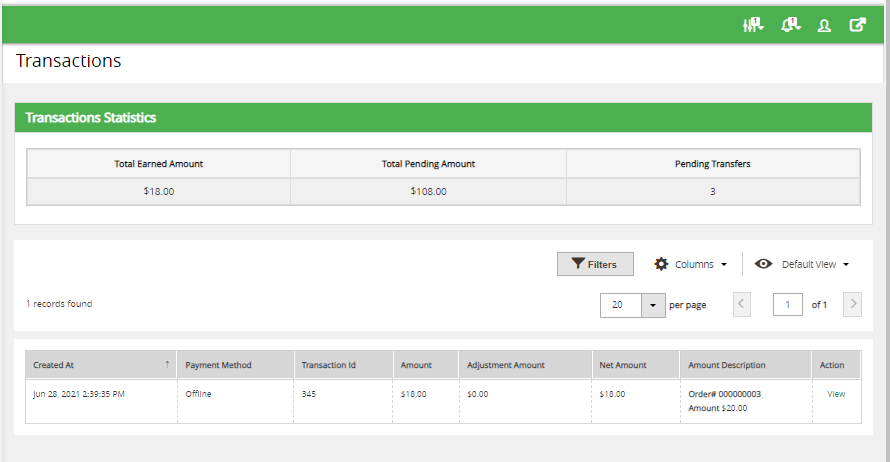Sort by Net Amount column header

623,365
